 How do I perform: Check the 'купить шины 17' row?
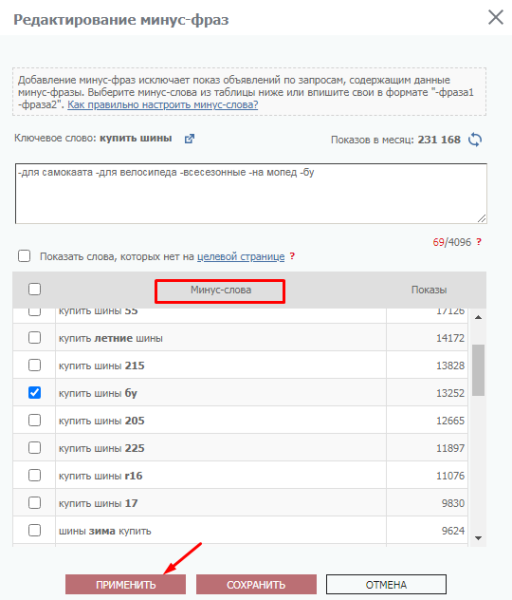coord(34,503)
